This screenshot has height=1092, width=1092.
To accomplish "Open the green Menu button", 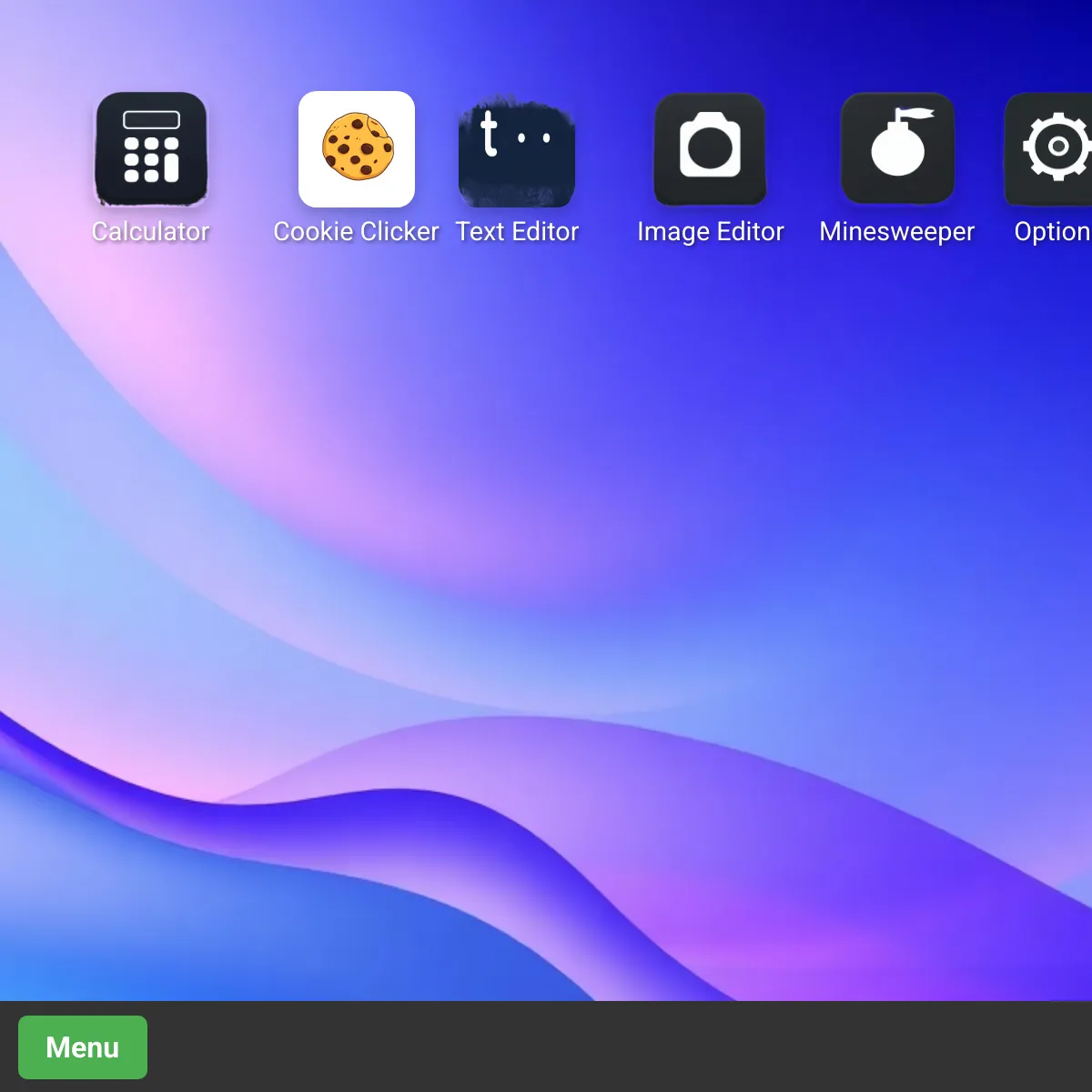I will tap(83, 1047).
